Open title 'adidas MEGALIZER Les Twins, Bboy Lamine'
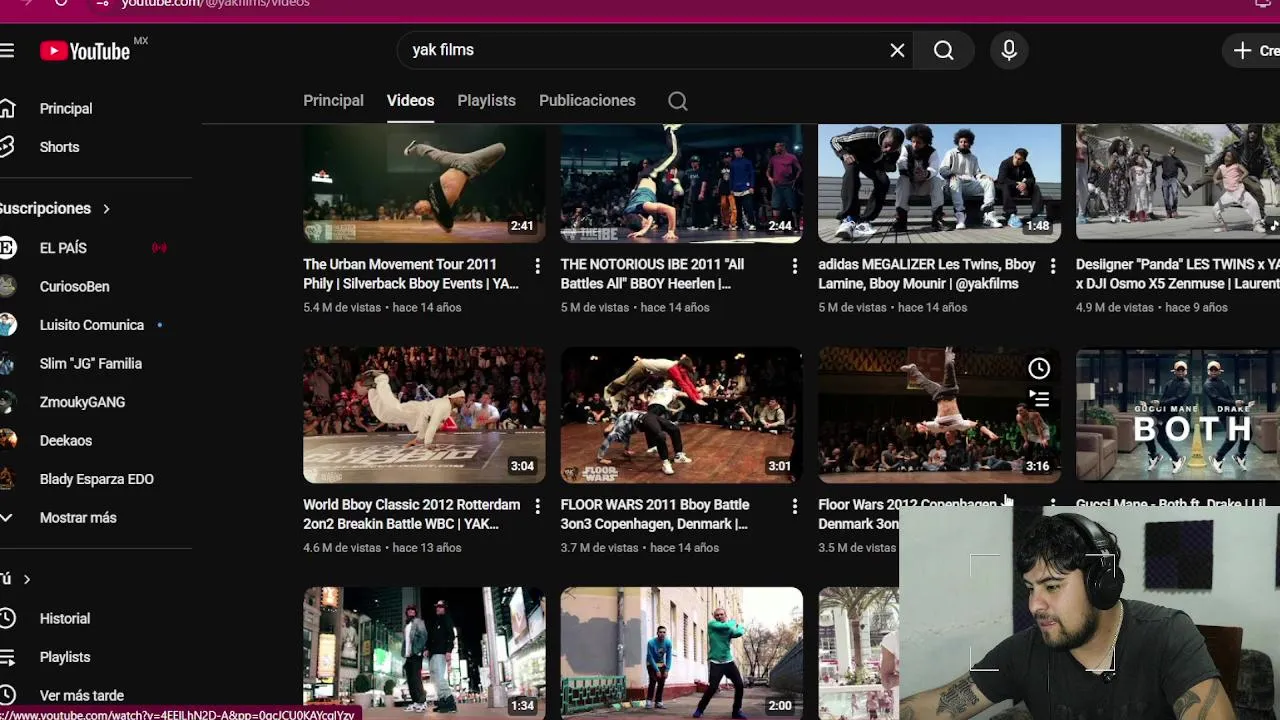Image resolution: width=1280 pixels, height=720 pixels. click(x=927, y=274)
